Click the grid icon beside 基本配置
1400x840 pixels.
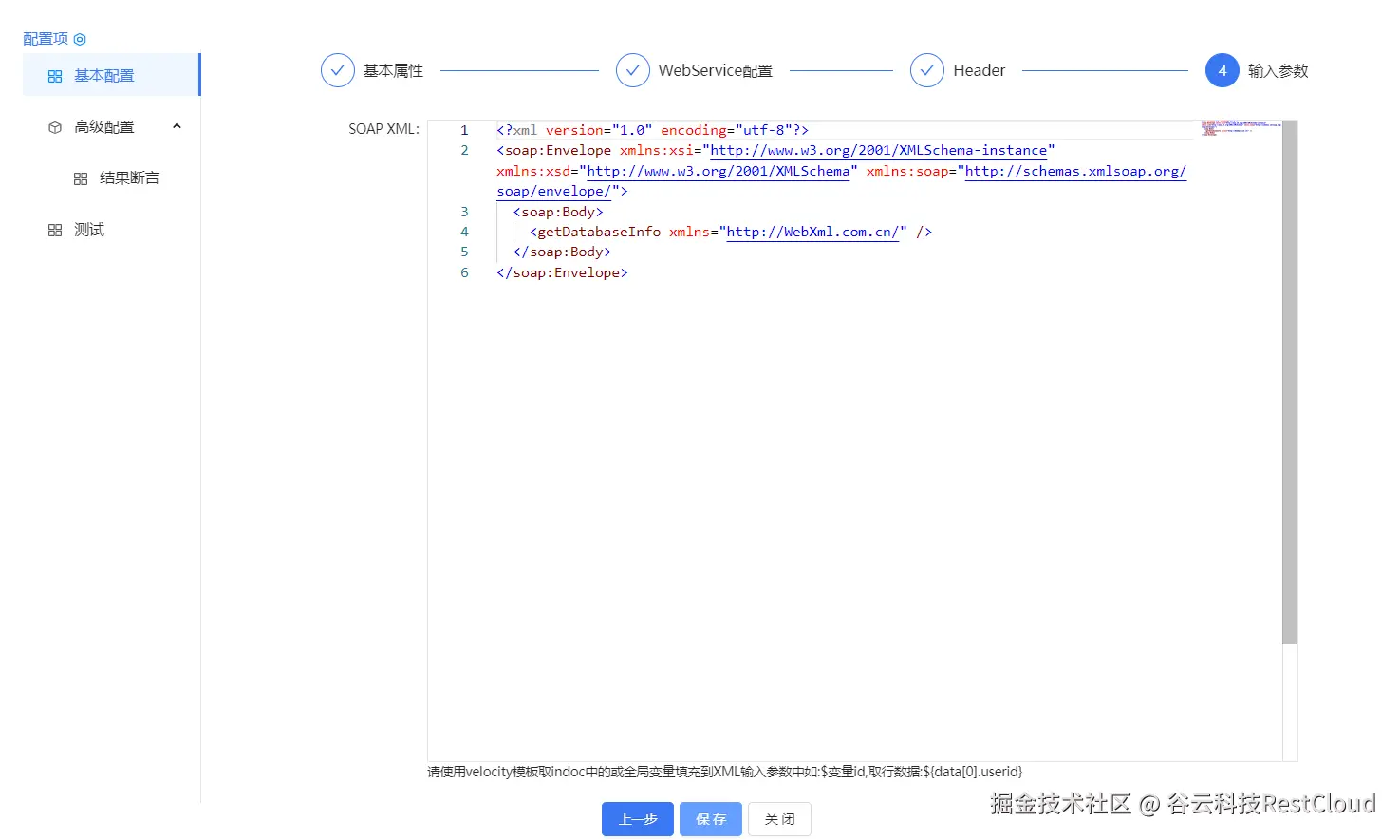[55, 76]
